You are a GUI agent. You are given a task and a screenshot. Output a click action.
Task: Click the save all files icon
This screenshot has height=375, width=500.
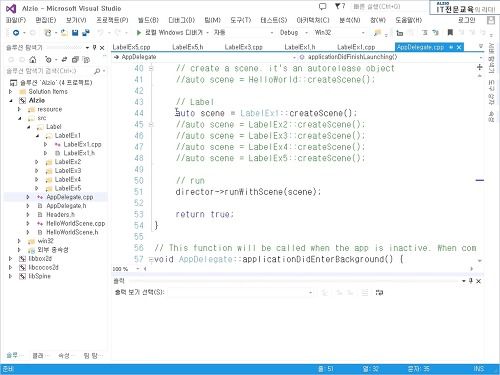(86, 33)
